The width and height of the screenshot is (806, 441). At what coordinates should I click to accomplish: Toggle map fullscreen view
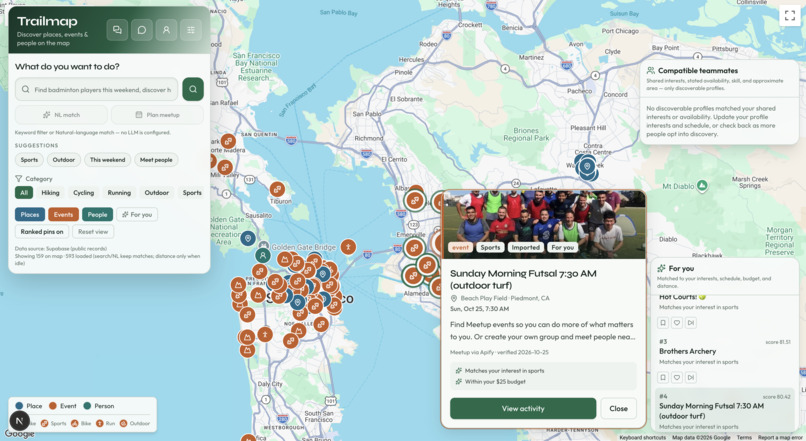click(790, 15)
